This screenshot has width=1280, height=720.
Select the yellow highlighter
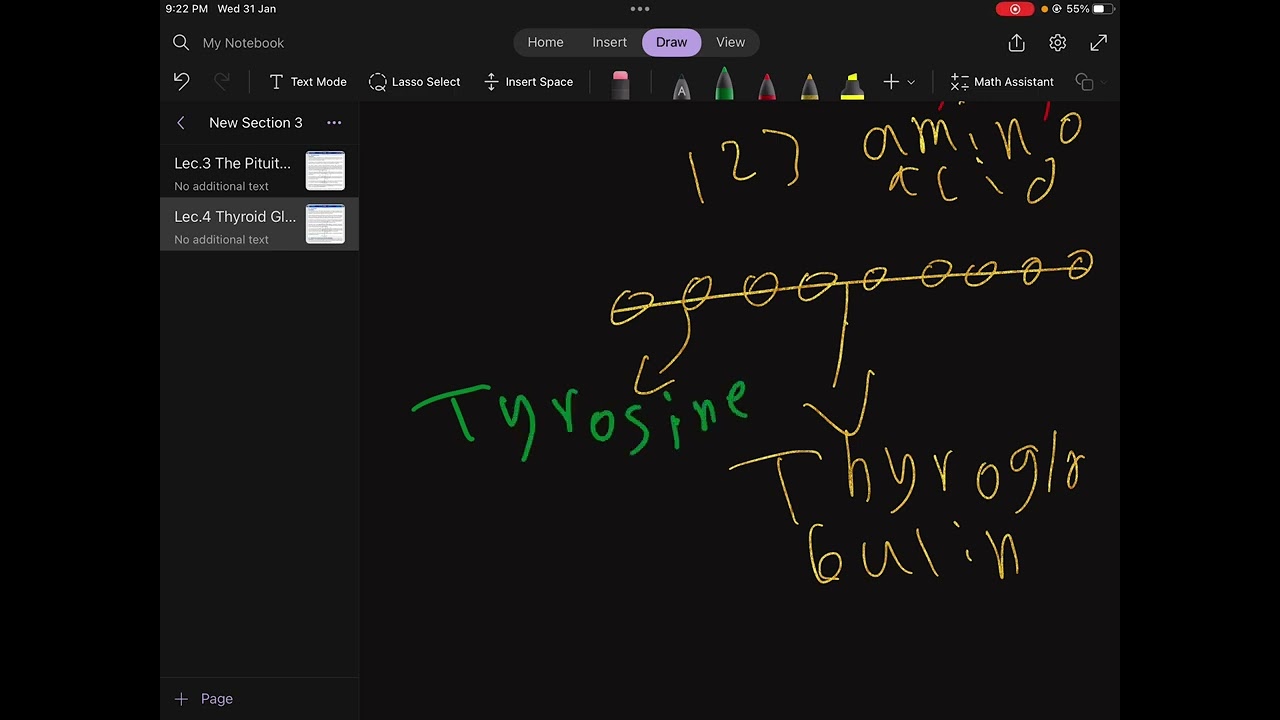(x=852, y=86)
